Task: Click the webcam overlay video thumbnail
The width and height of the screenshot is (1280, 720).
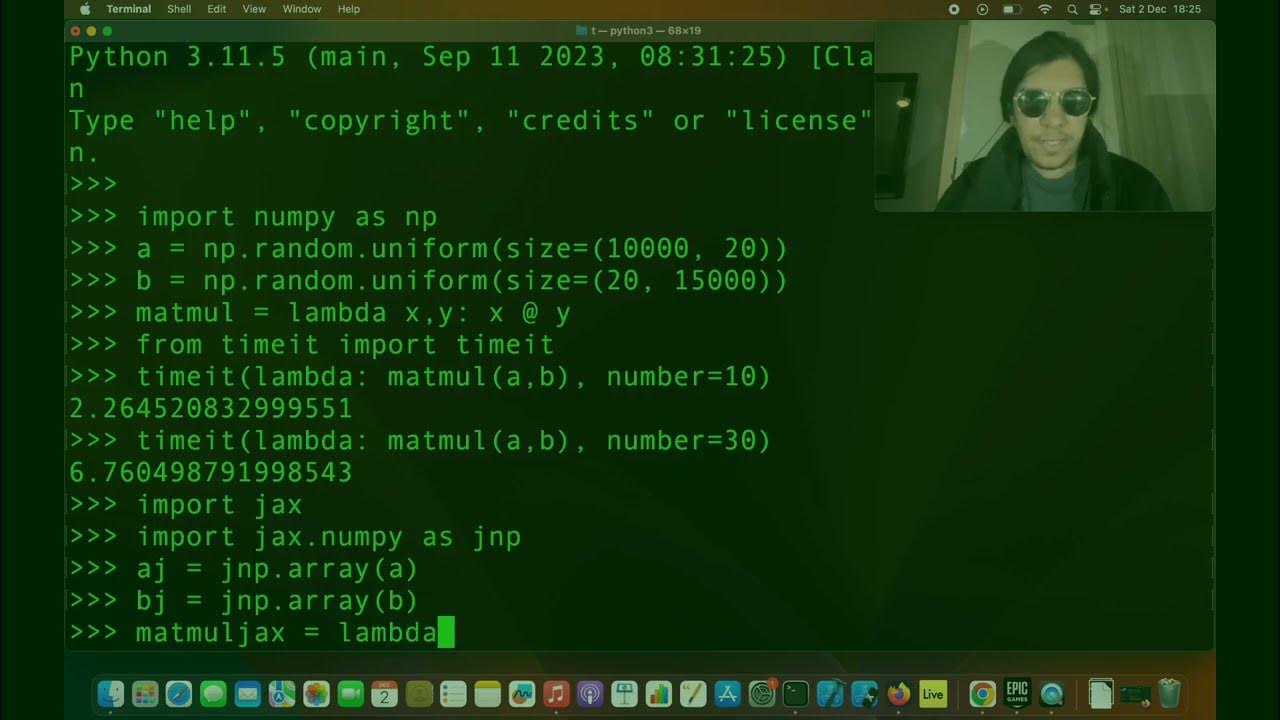Action: coord(1045,116)
